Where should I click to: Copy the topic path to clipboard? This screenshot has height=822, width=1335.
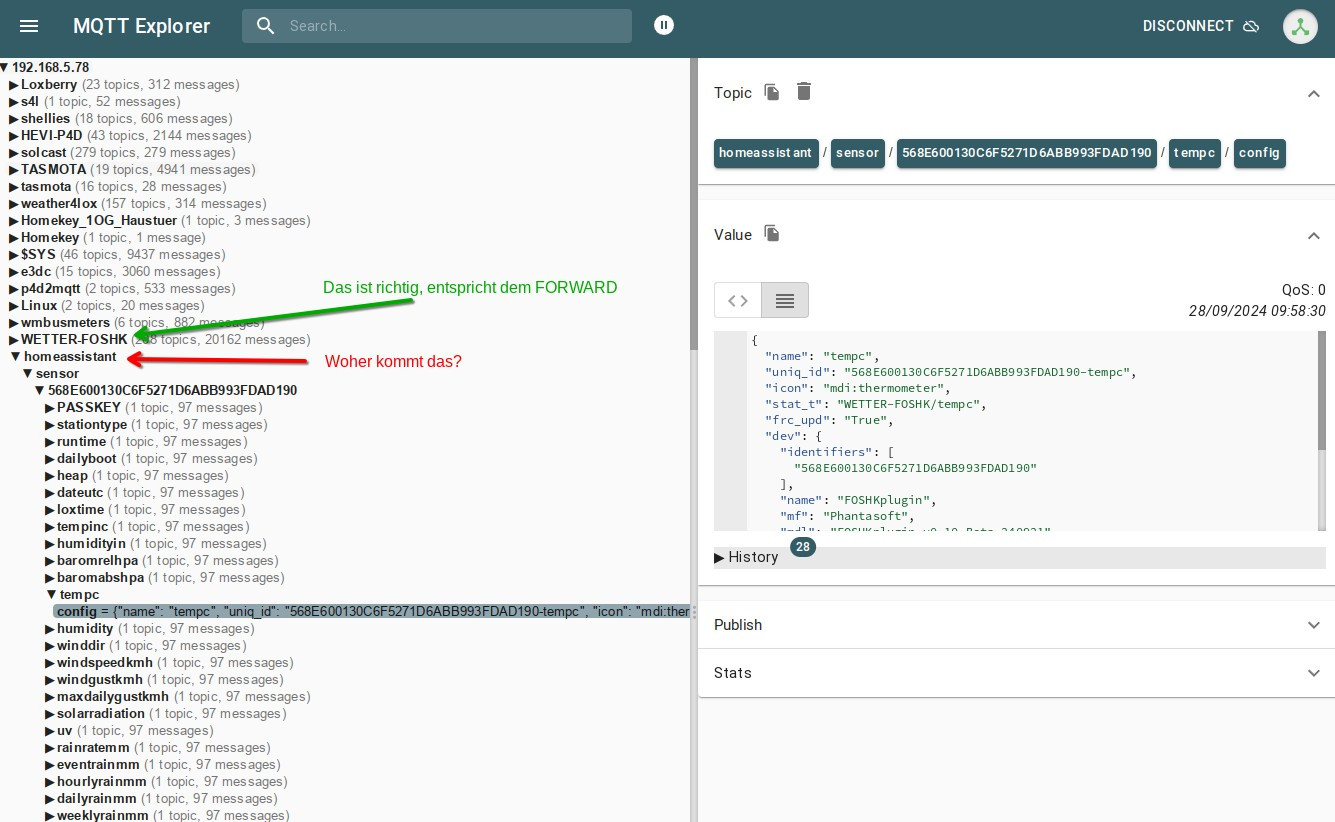pos(772,92)
